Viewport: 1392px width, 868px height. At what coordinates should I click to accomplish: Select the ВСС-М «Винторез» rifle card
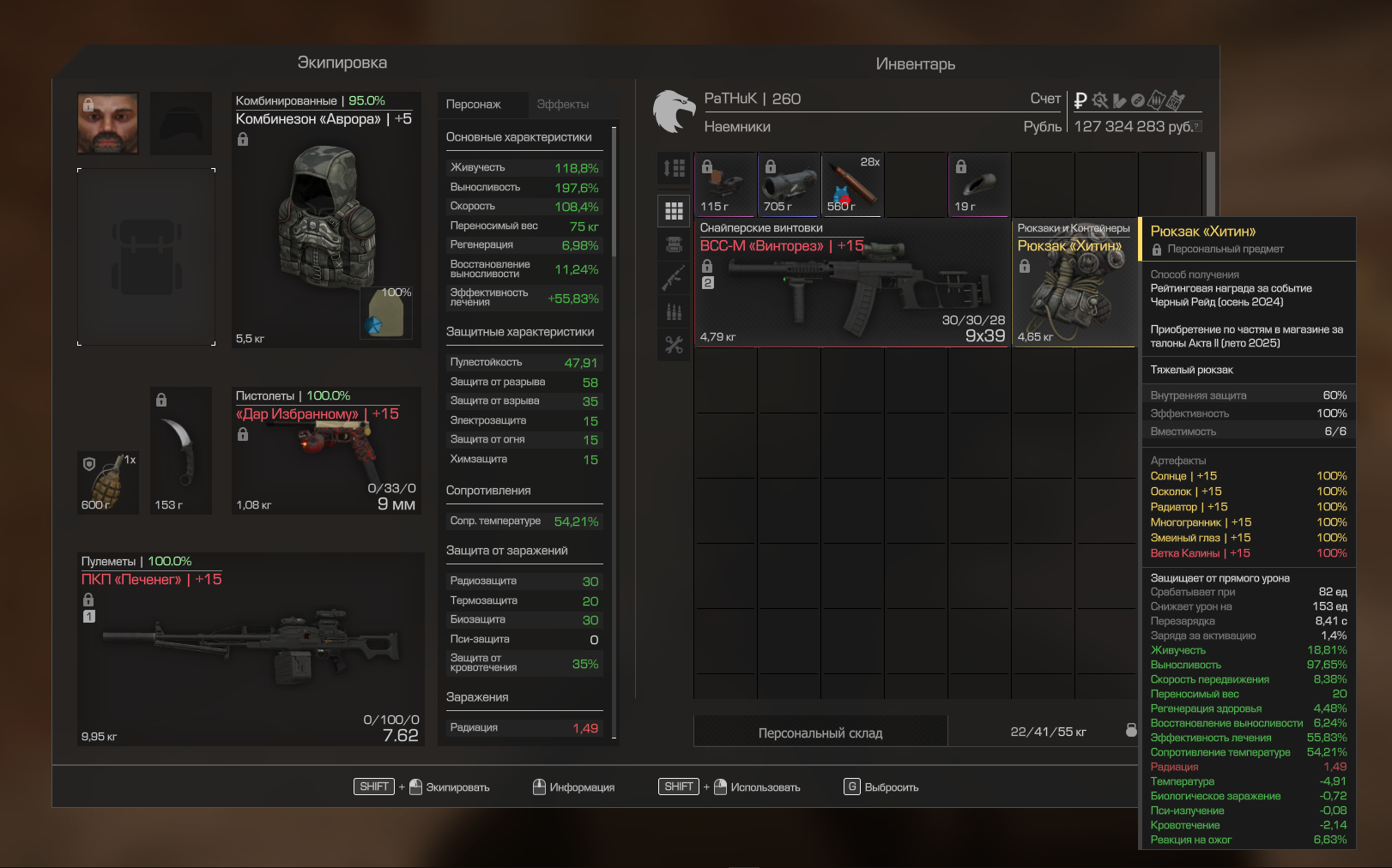[852, 283]
